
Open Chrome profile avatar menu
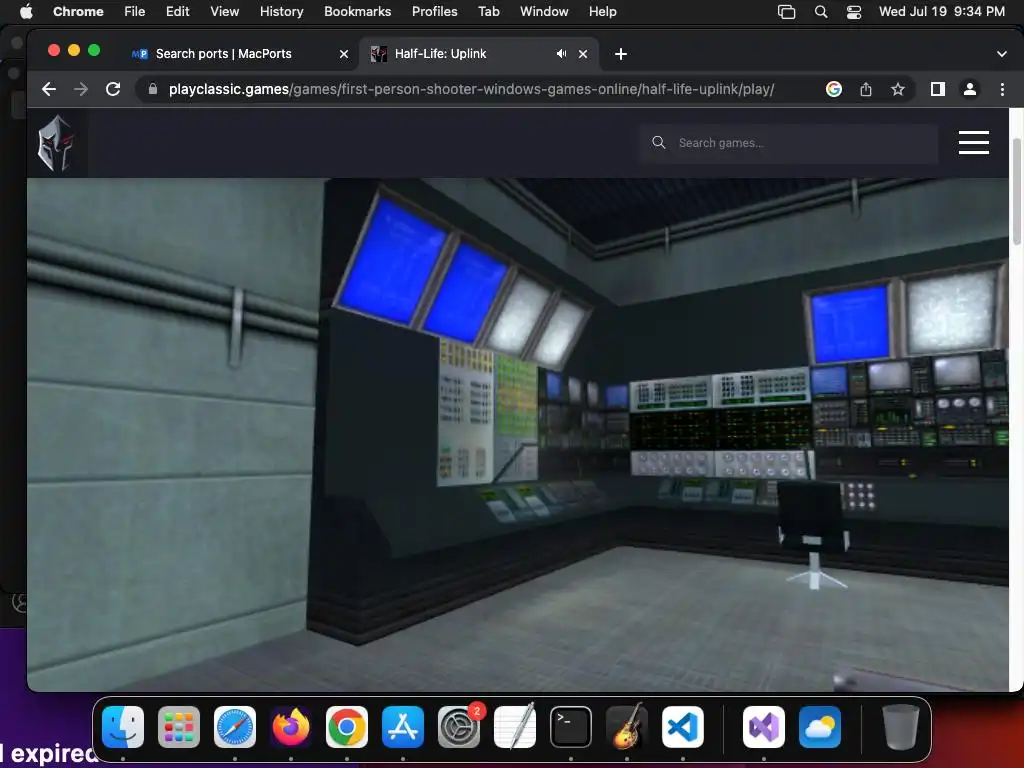click(x=970, y=89)
